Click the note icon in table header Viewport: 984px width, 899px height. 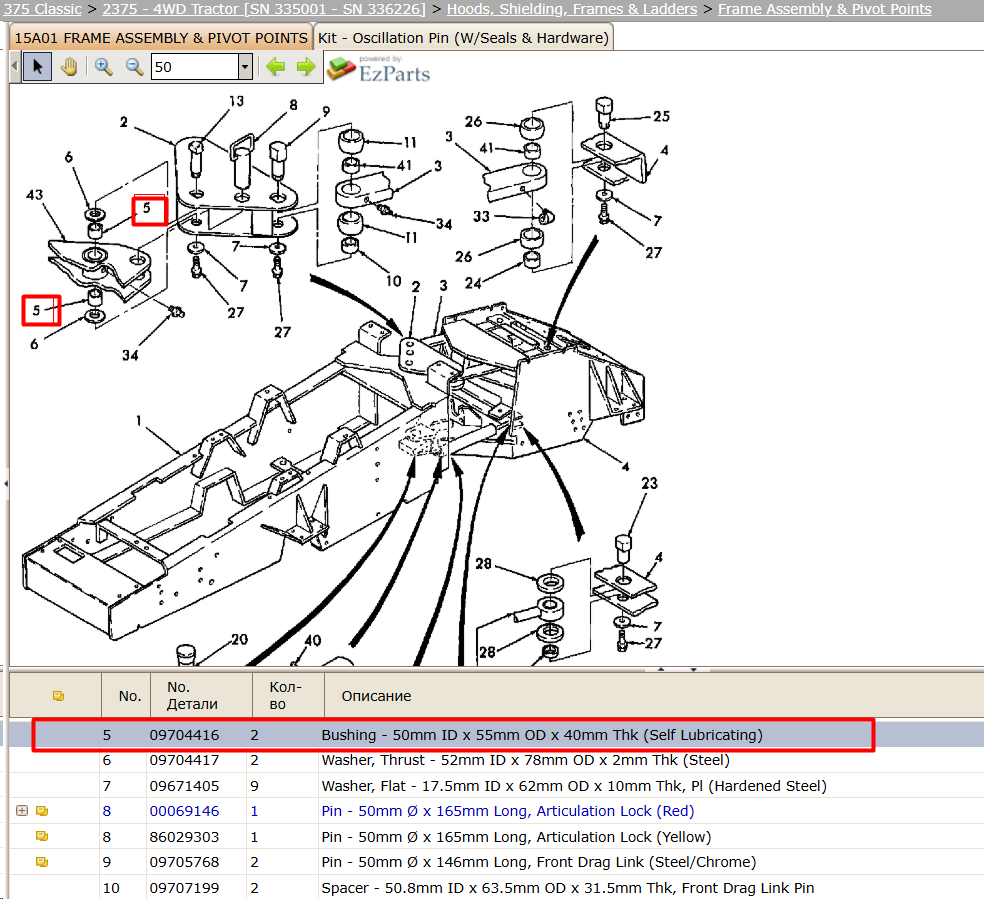tap(58, 696)
